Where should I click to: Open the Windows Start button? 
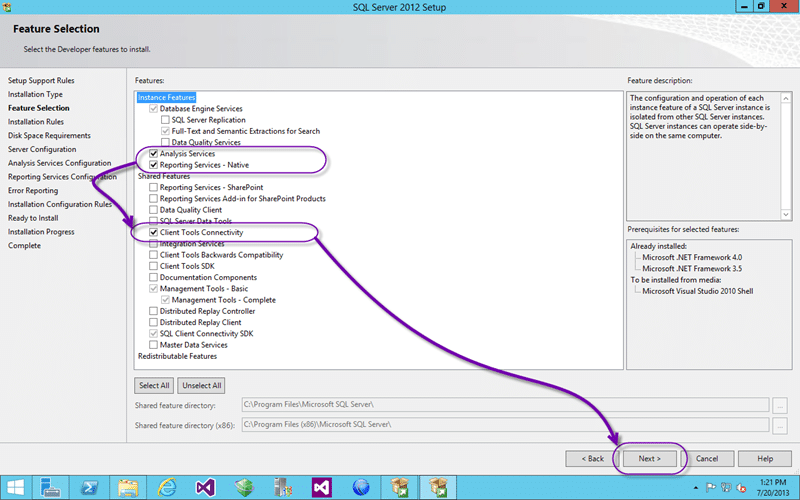pyautogui.click(x=15, y=487)
